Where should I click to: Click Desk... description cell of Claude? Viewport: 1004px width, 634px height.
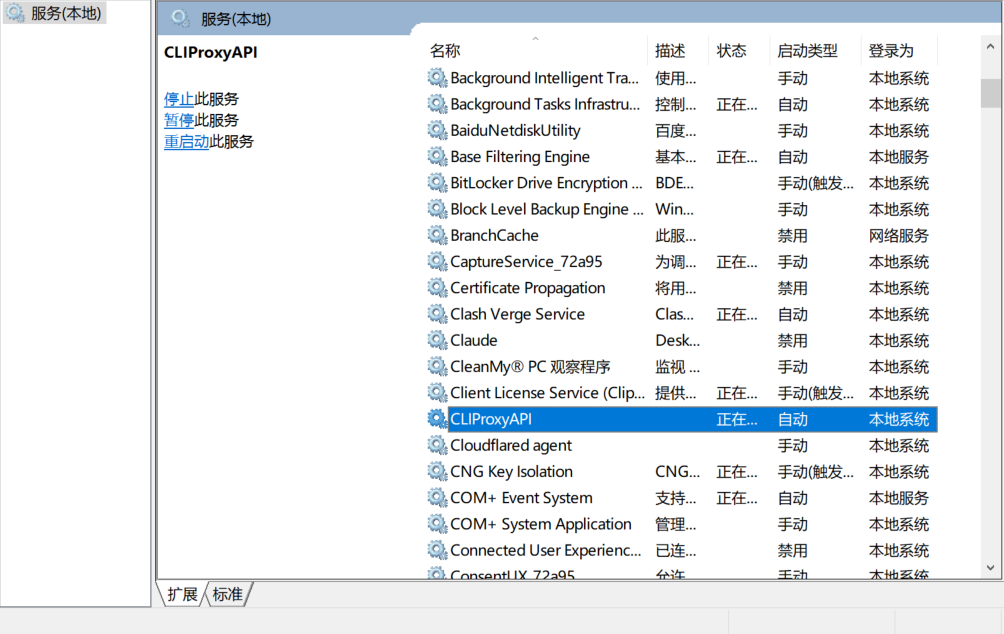[677, 341]
